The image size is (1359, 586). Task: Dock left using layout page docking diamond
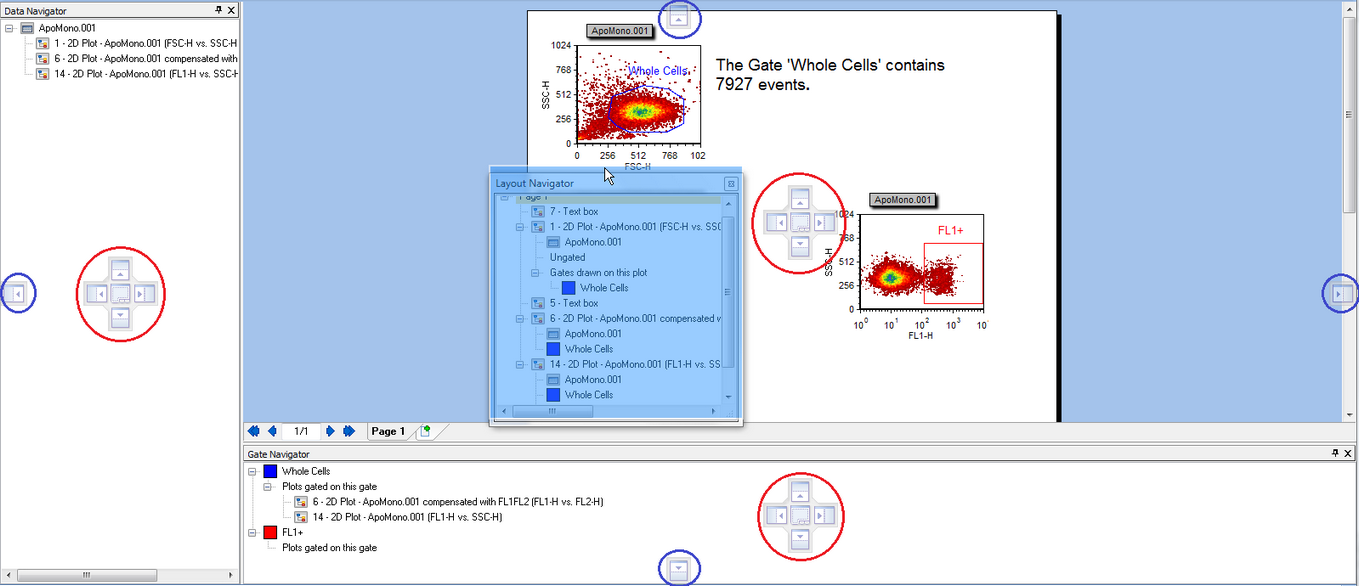pos(776,223)
